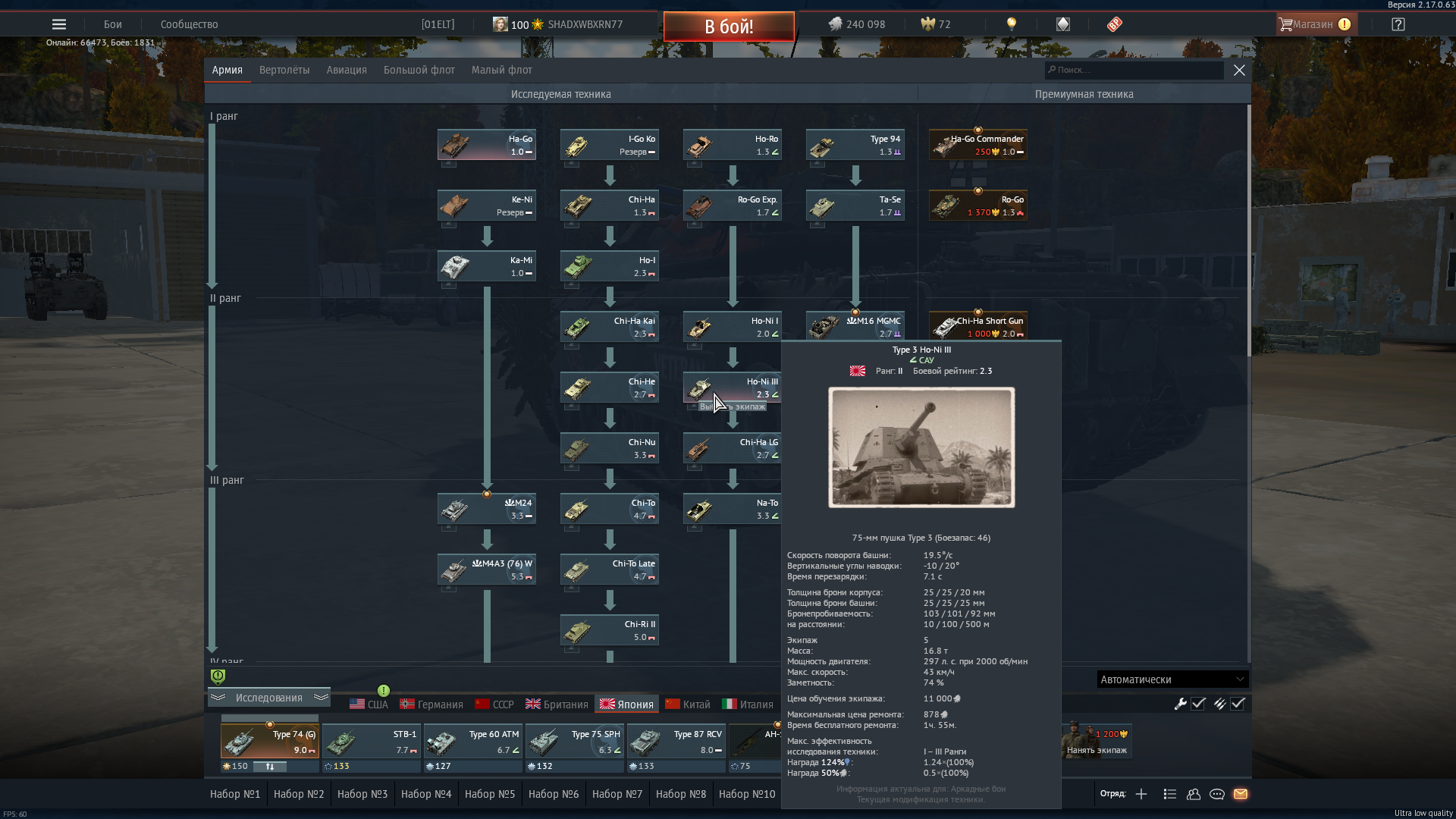Open the Магазин shop button
This screenshot has width=1456, height=819.
coord(1316,24)
